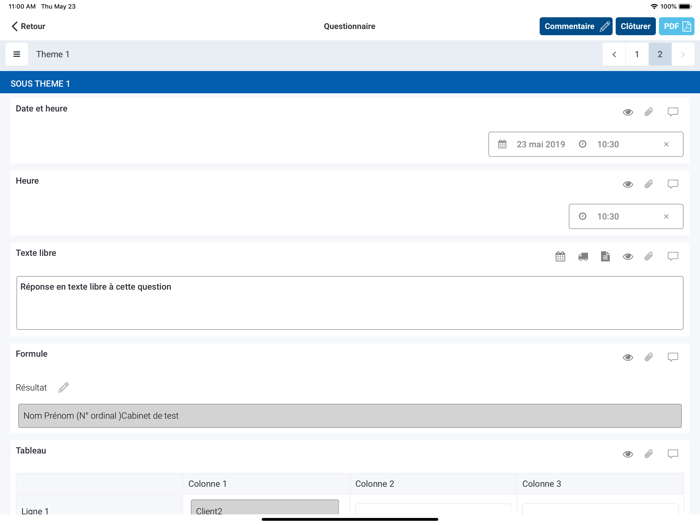The height and width of the screenshot is (525, 700).
Task: Toggle the eye icon for Heure
Action: pos(628,184)
